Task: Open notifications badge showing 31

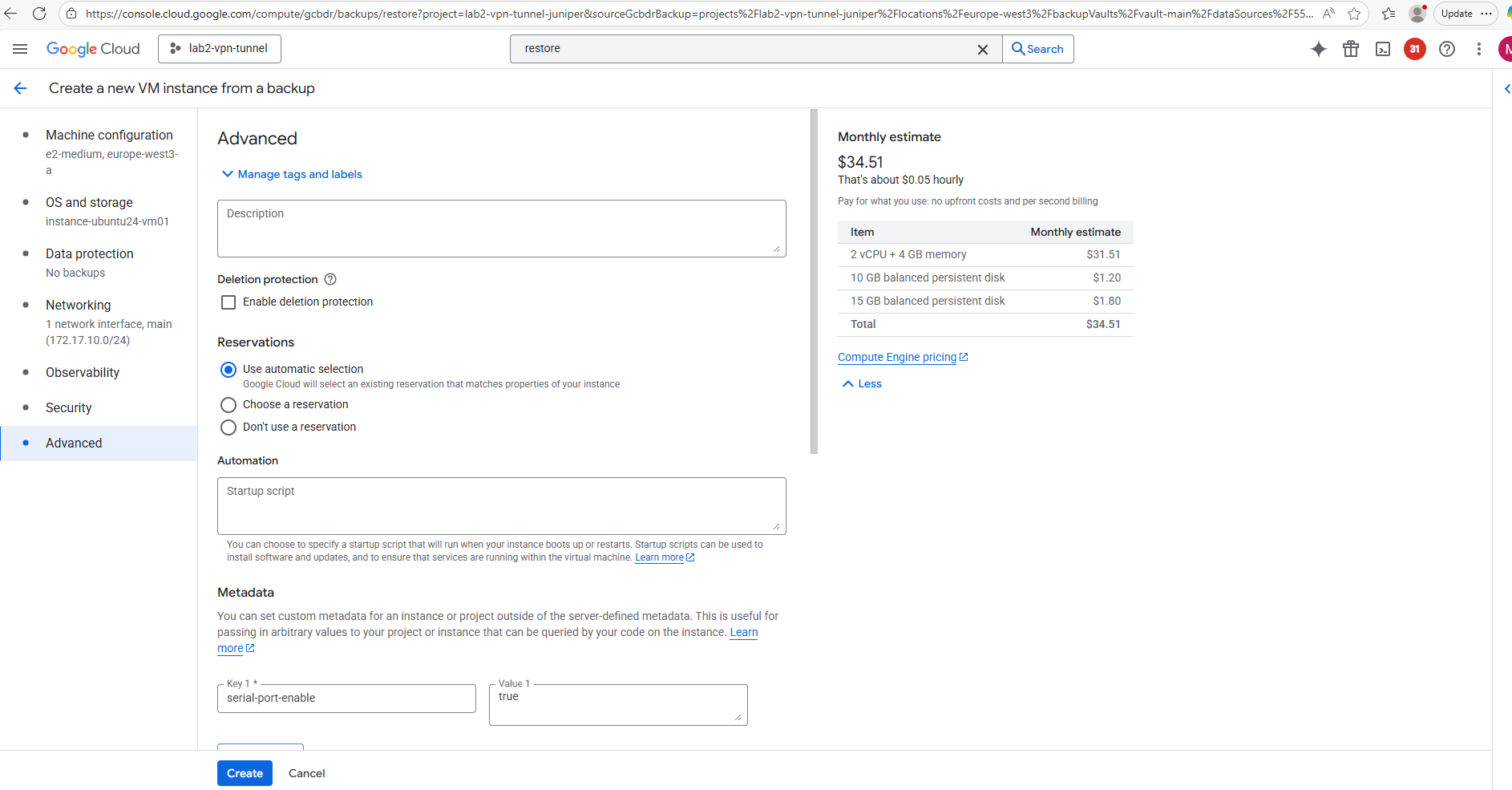Action: click(x=1415, y=49)
